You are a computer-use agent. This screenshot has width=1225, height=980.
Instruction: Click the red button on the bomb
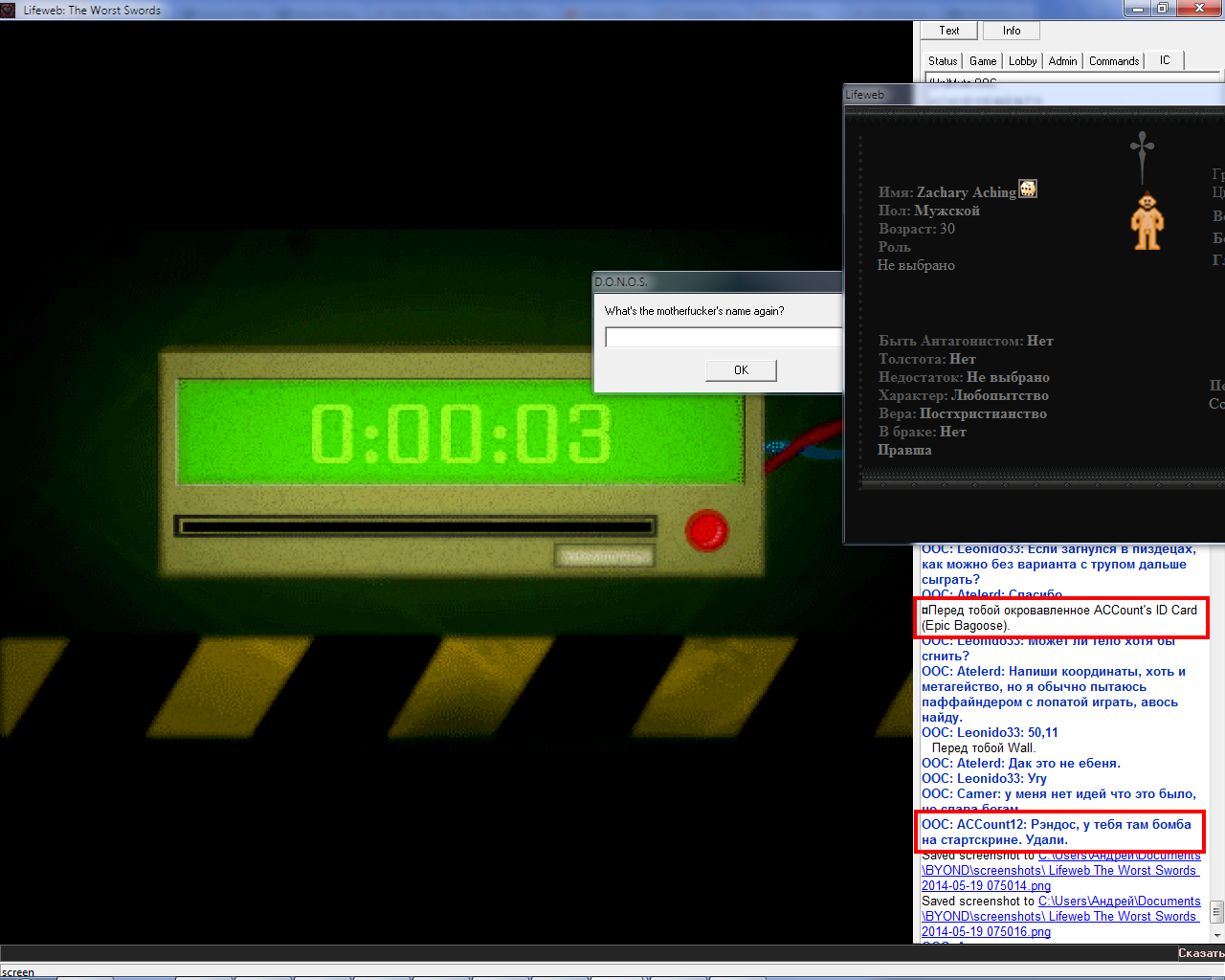(707, 530)
